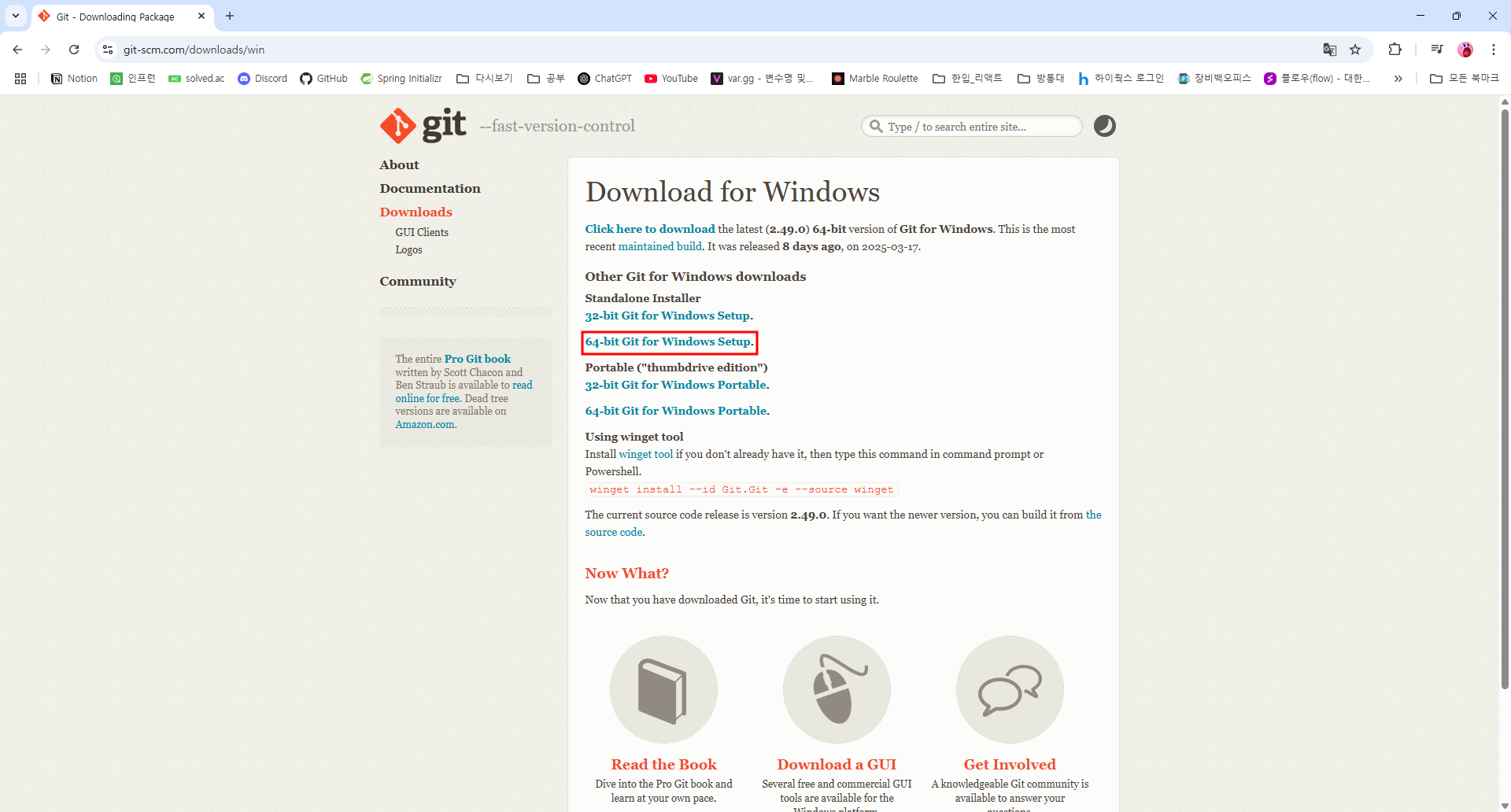Open the YouTube bookmark
The width and height of the screenshot is (1511, 812).
[x=671, y=79]
